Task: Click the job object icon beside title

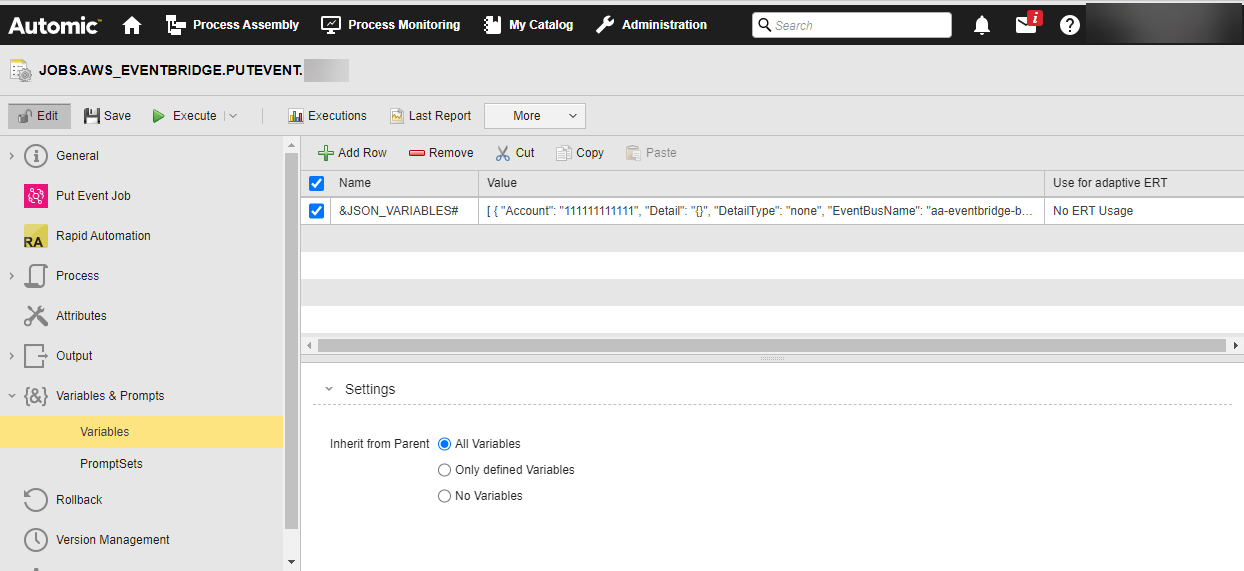Action: point(20,70)
